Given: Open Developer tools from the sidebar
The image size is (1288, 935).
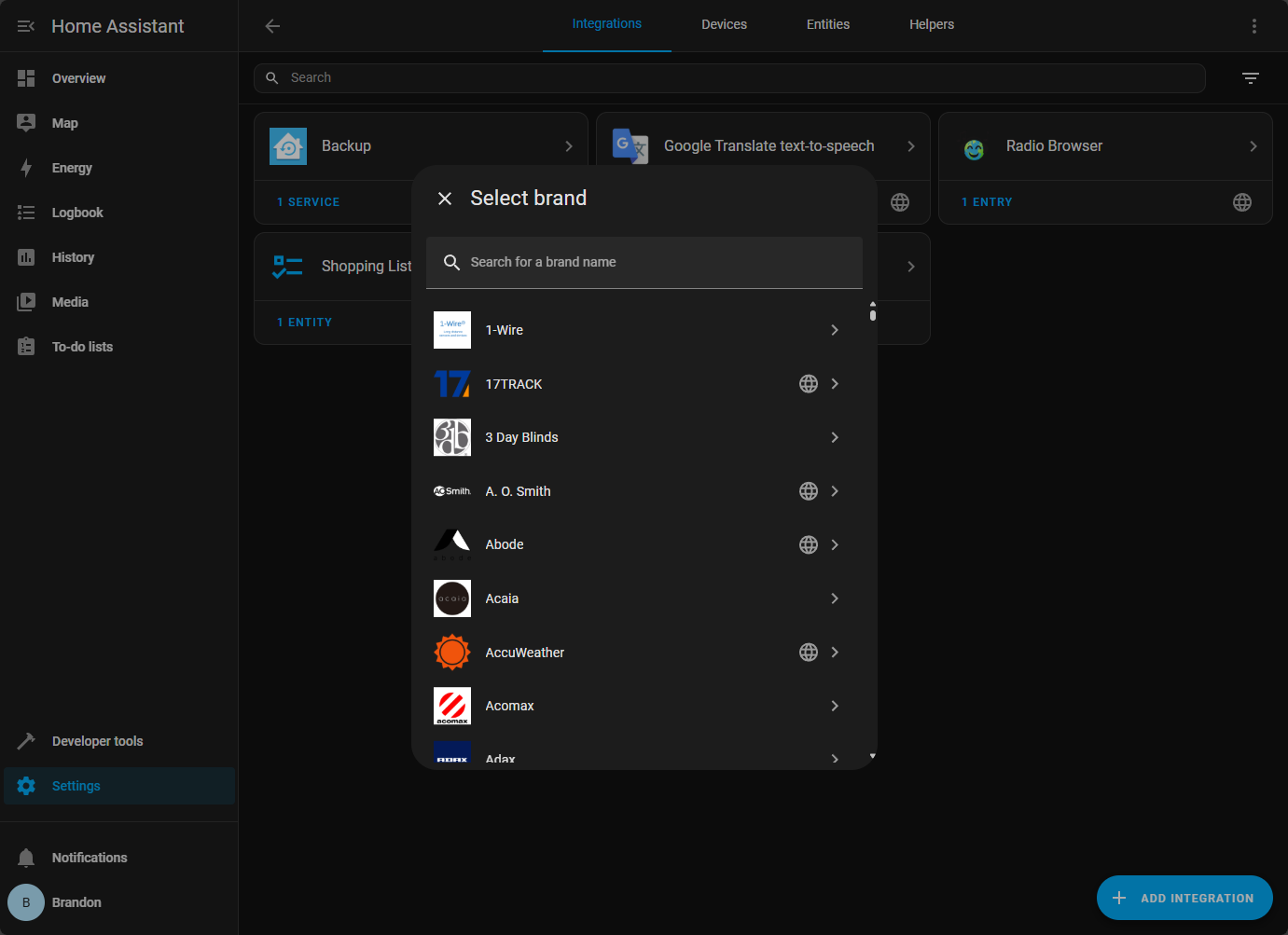Looking at the screenshot, I should click(97, 741).
